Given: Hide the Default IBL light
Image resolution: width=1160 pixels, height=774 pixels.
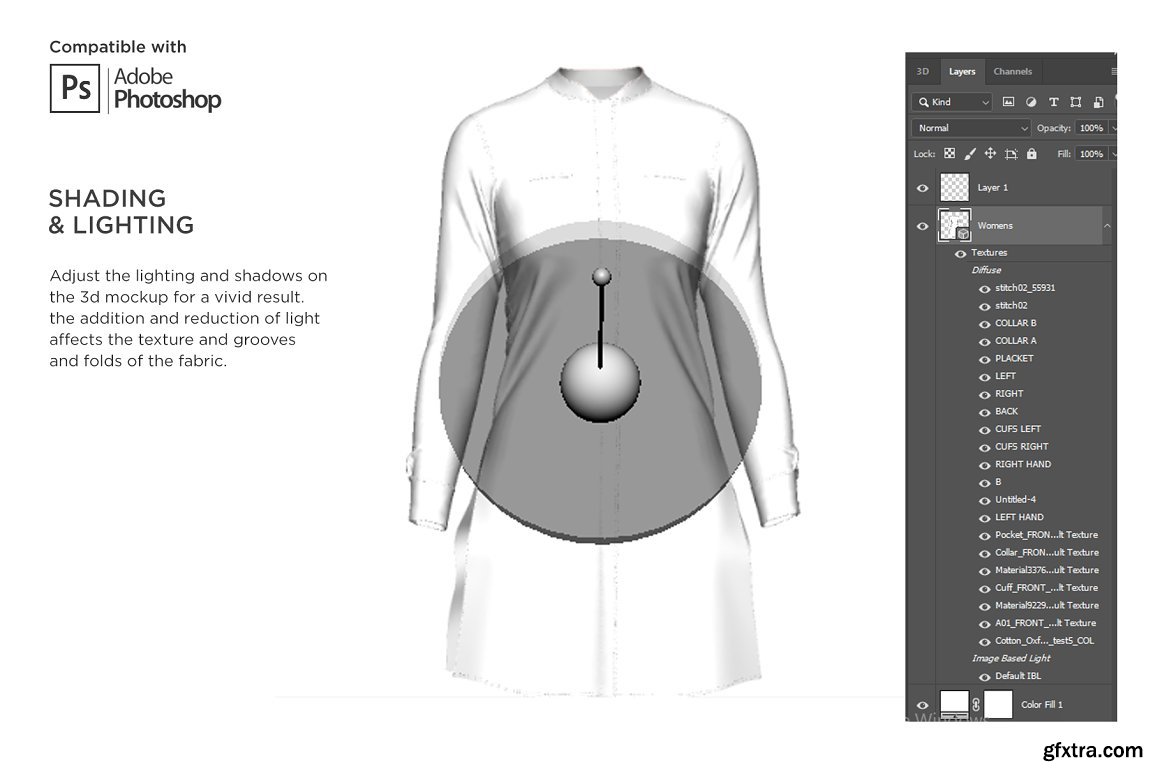Looking at the screenshot, I should tap(984, 677).
